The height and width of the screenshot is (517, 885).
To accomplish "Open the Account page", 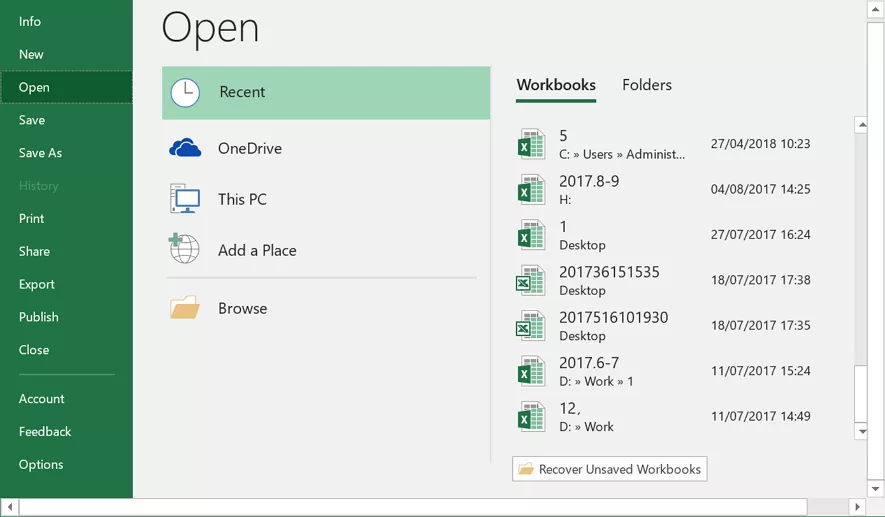I will 42,398.
